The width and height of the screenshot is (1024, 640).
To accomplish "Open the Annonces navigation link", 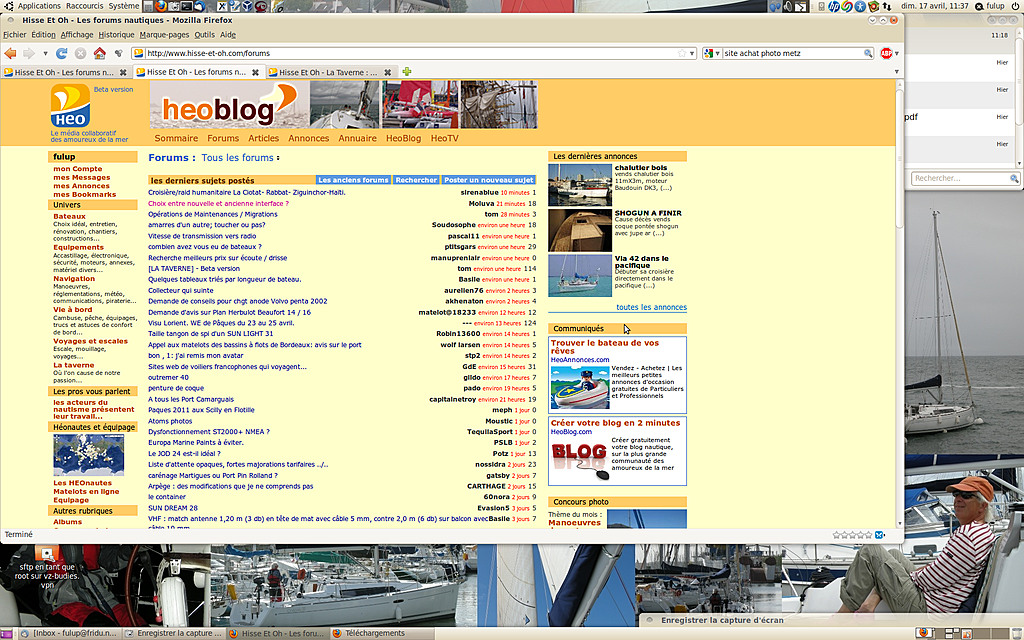I will tap(309, 138).
